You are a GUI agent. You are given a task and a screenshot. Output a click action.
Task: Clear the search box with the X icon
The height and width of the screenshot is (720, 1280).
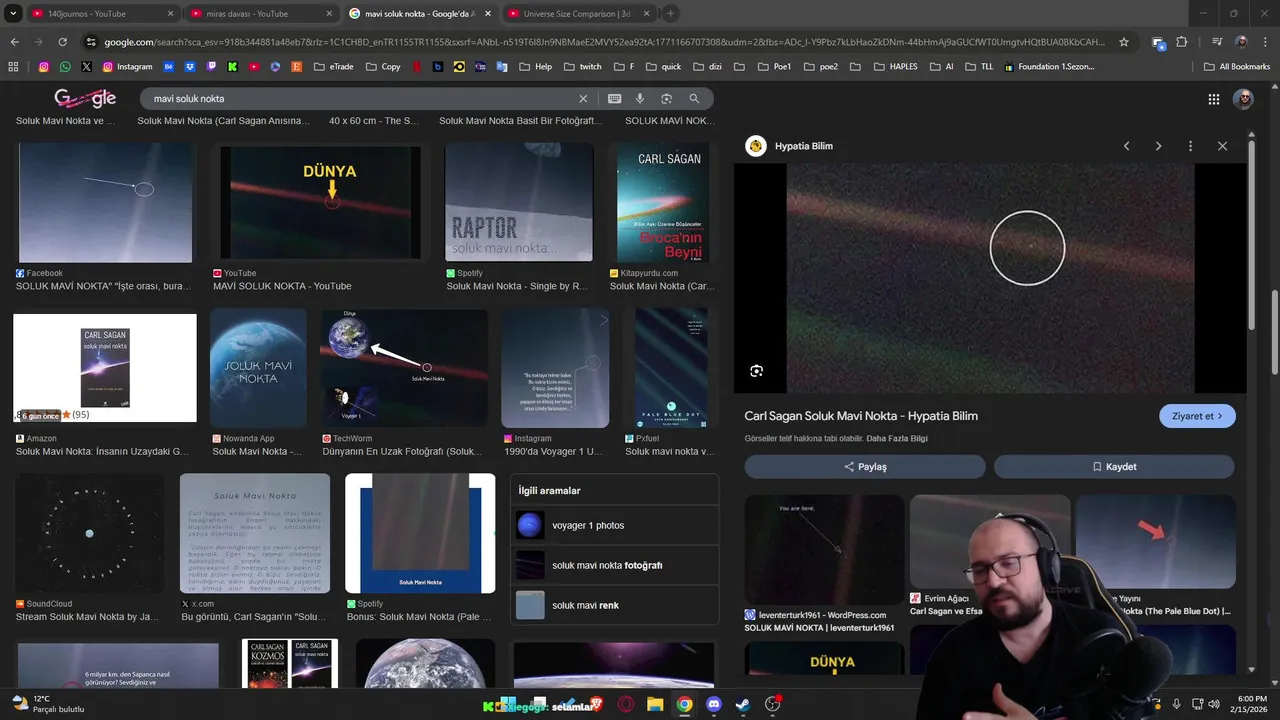pyautogui.click(x=583, y=99)
